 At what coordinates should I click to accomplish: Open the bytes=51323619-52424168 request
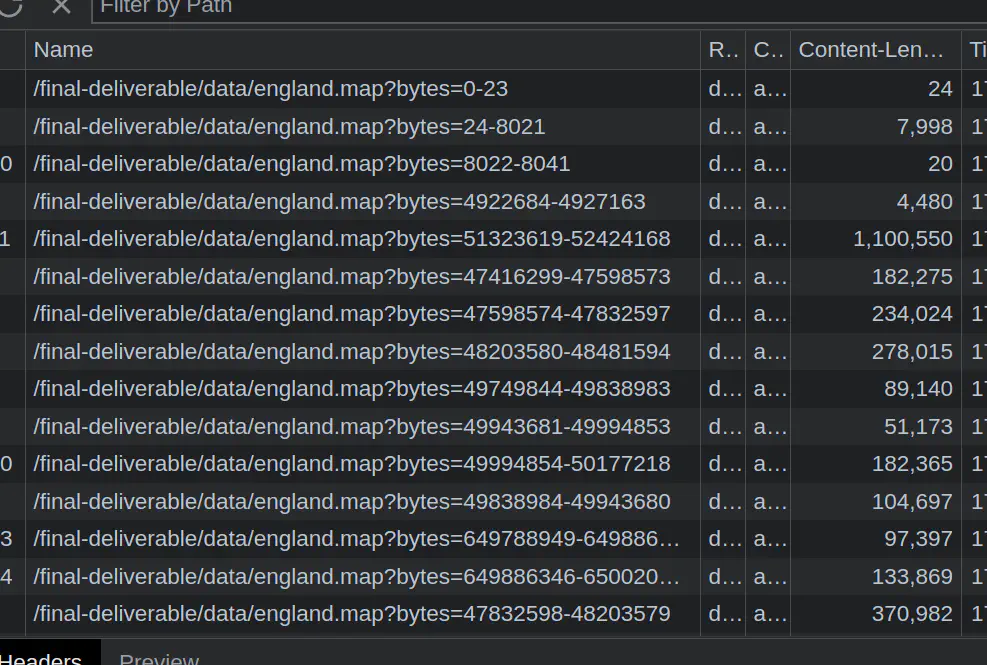pyautogui.click(x=352, y=239)
